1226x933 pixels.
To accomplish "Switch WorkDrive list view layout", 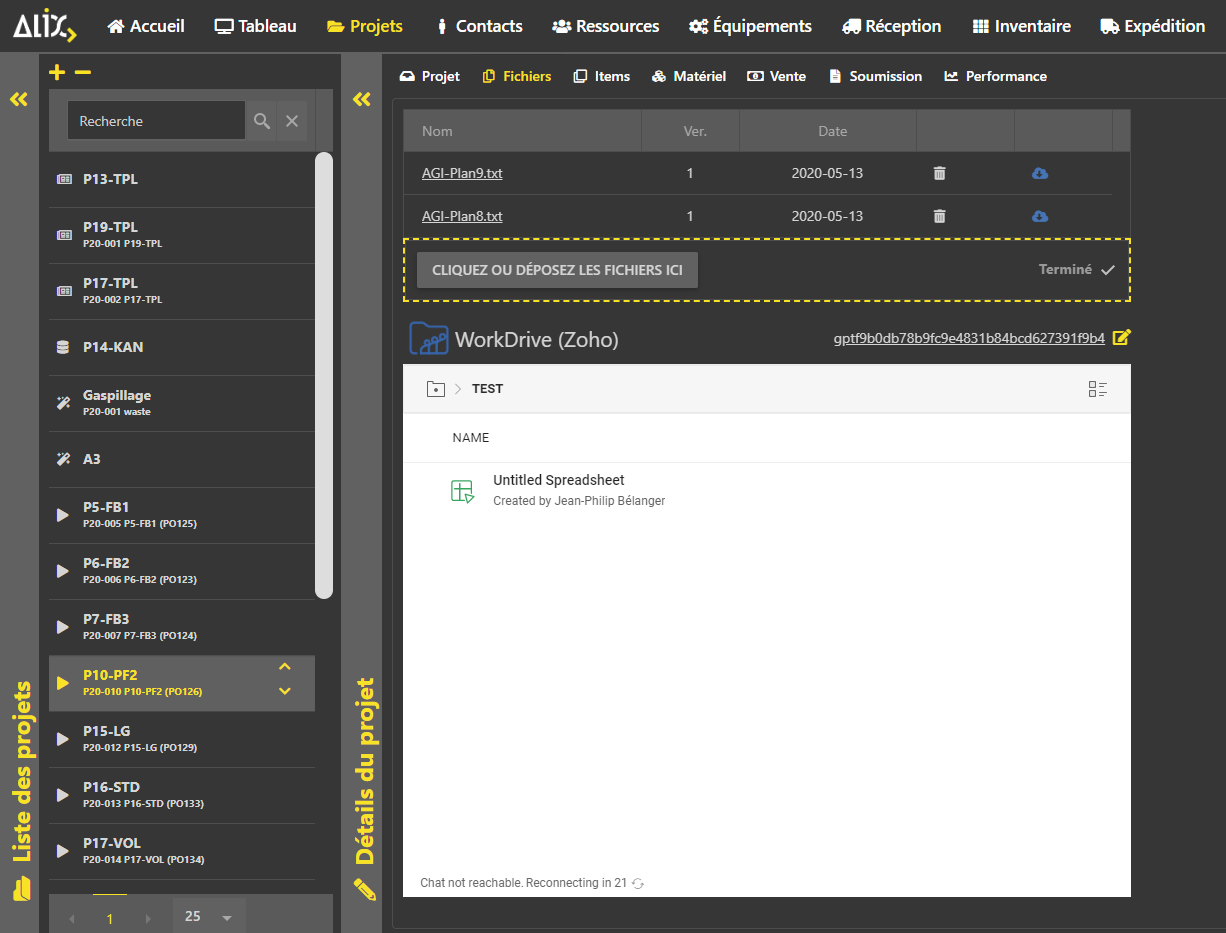I will (x=1098, y=389).
